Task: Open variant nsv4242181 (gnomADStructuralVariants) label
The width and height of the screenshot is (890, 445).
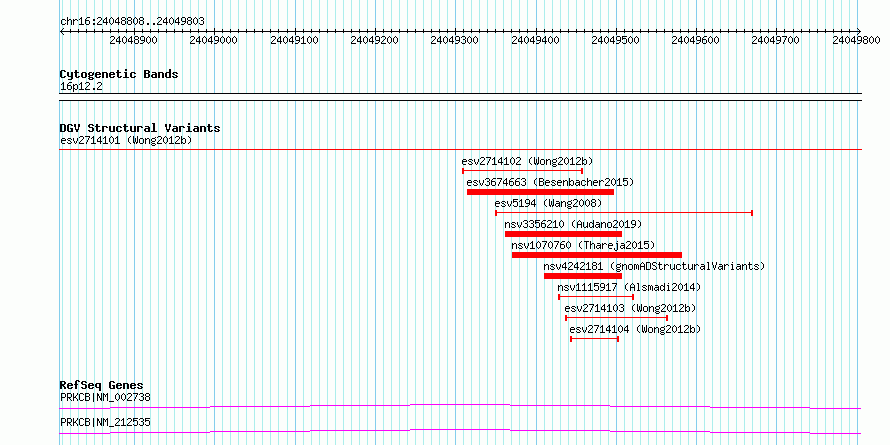Action: (654, 266)
